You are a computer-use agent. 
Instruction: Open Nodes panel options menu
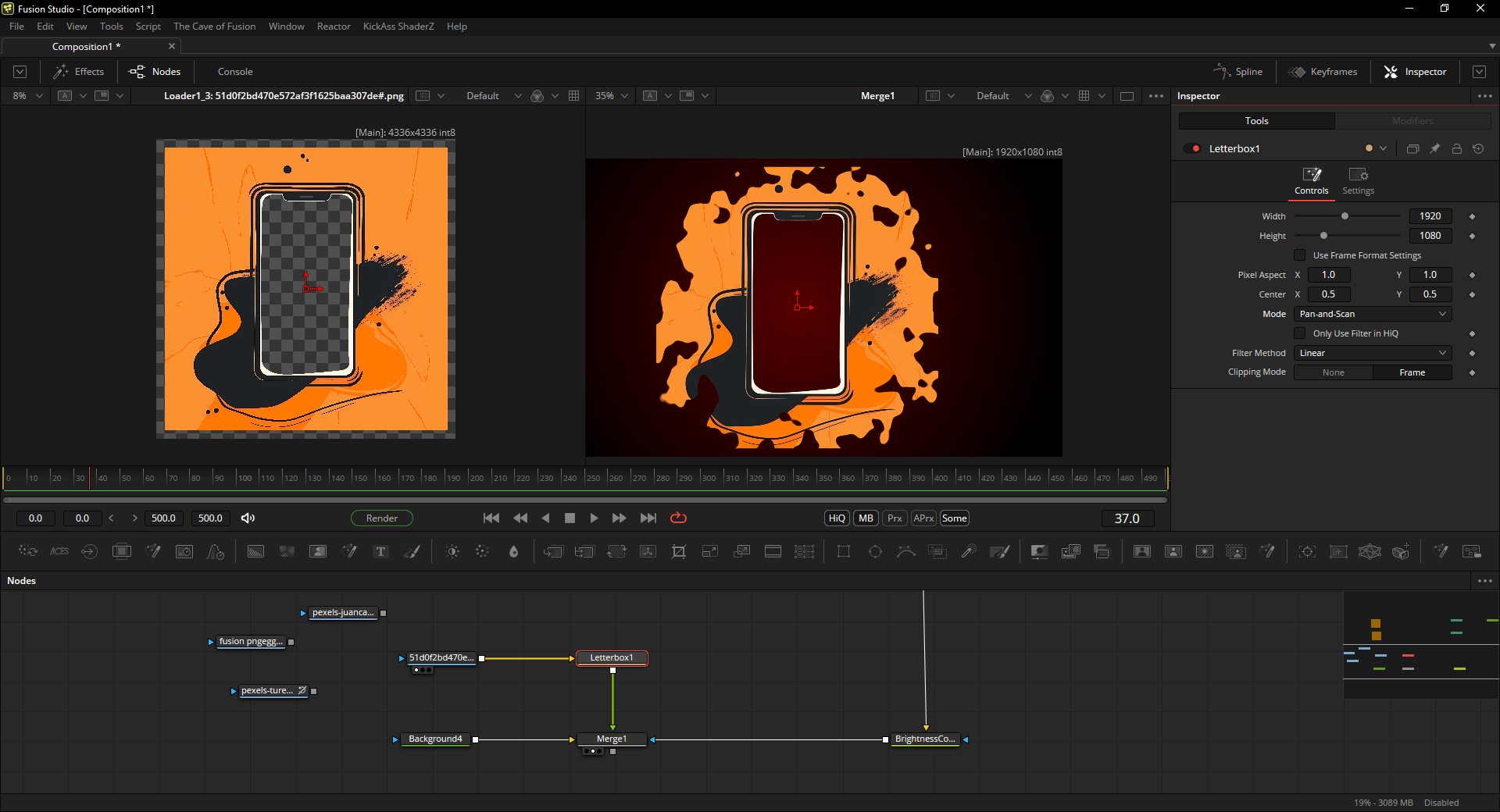click(x=1485, y=580)
